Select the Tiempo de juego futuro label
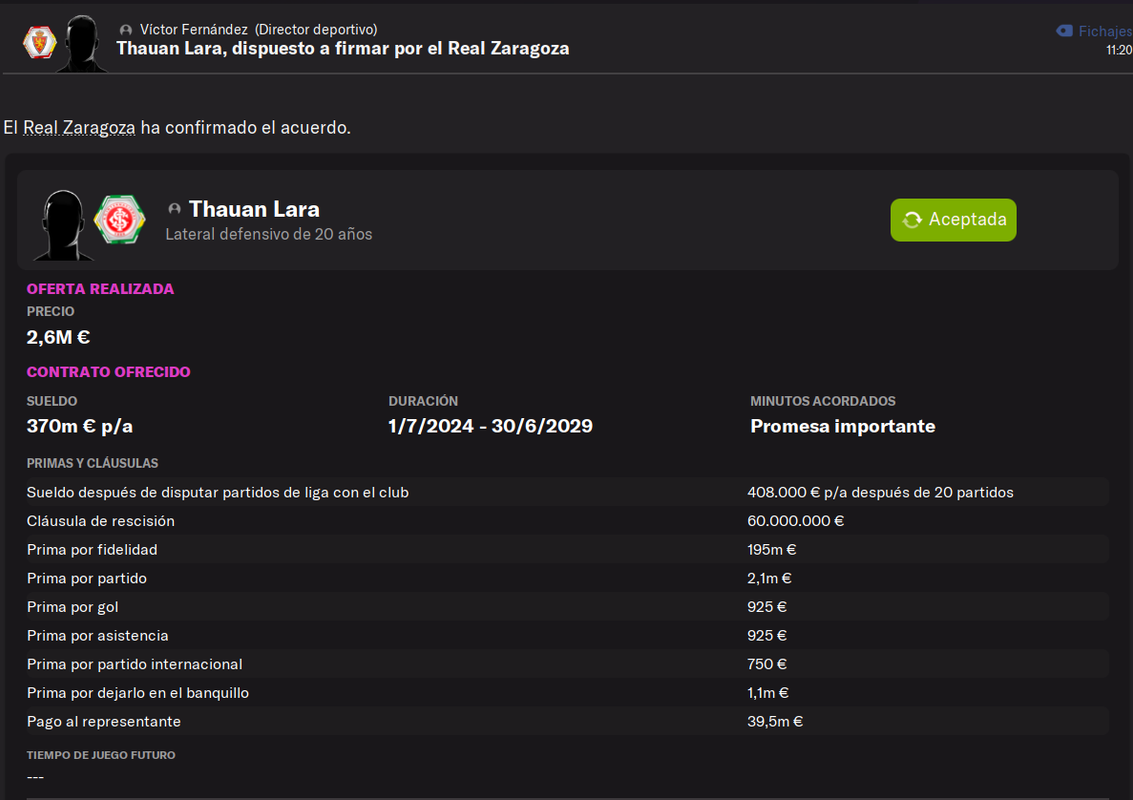 [x=101, y=755]
